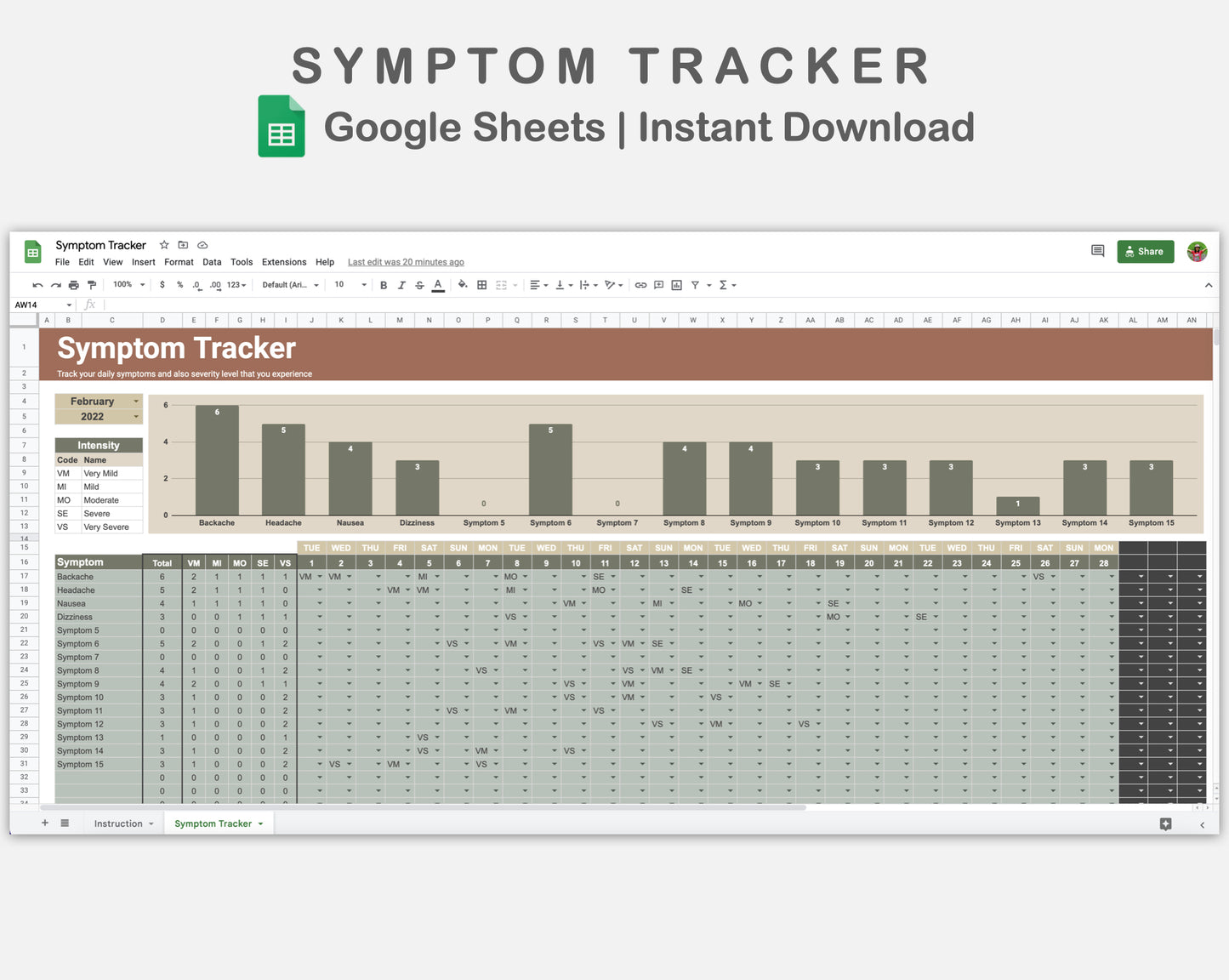Open the Symptom Tracker sheet tab menu
The width and height of the screenshot is (1229, 980).
click(x=260, y=823)
